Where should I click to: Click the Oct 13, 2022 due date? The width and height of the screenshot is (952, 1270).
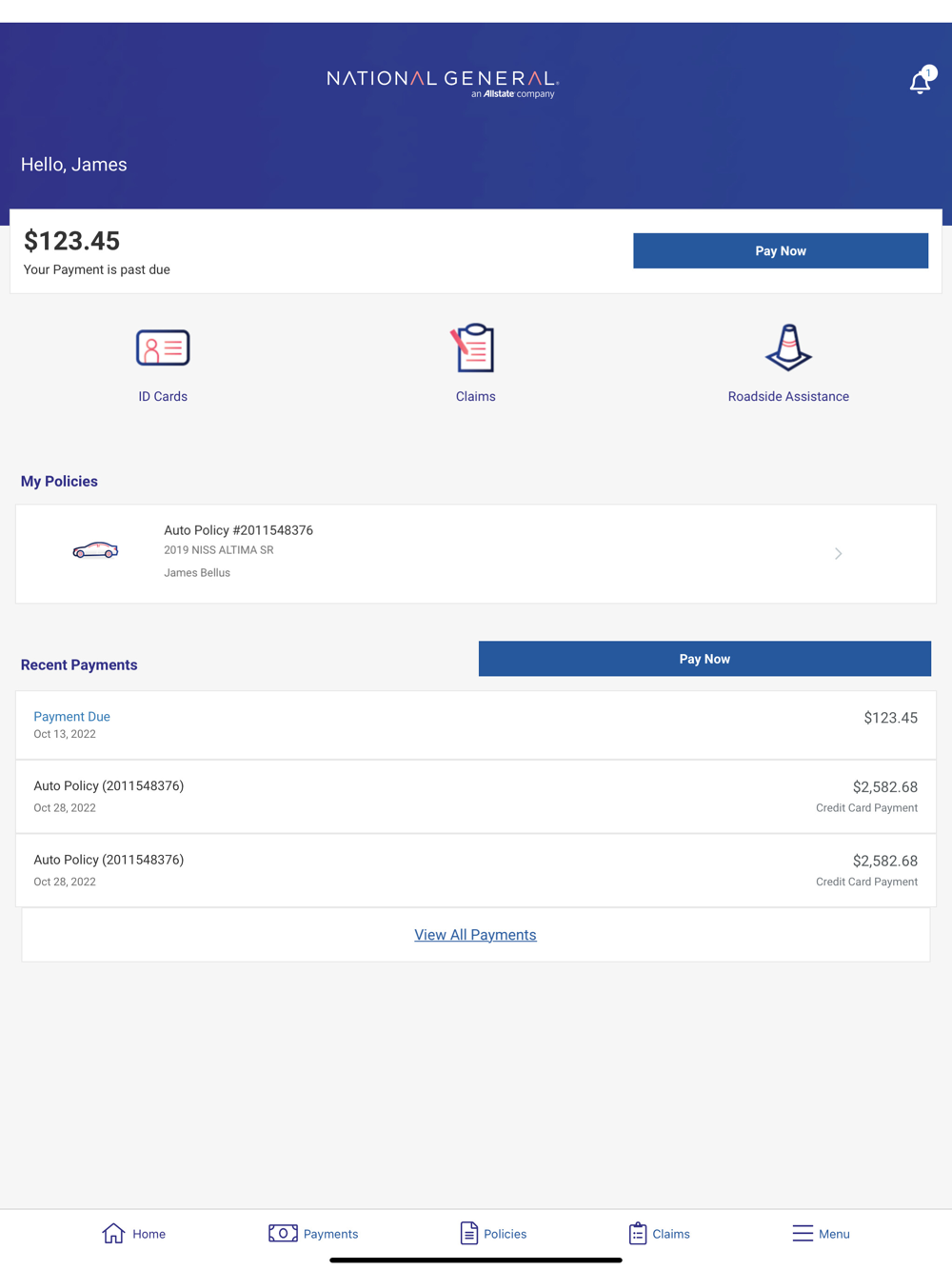pos(65,734)
